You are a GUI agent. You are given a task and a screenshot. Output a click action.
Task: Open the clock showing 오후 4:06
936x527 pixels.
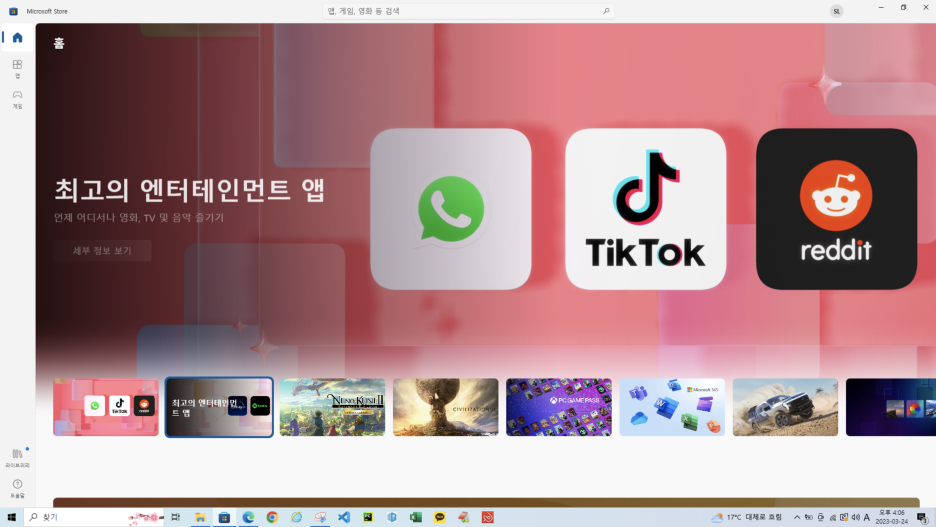pyautogui.click(x=891, y=517)
